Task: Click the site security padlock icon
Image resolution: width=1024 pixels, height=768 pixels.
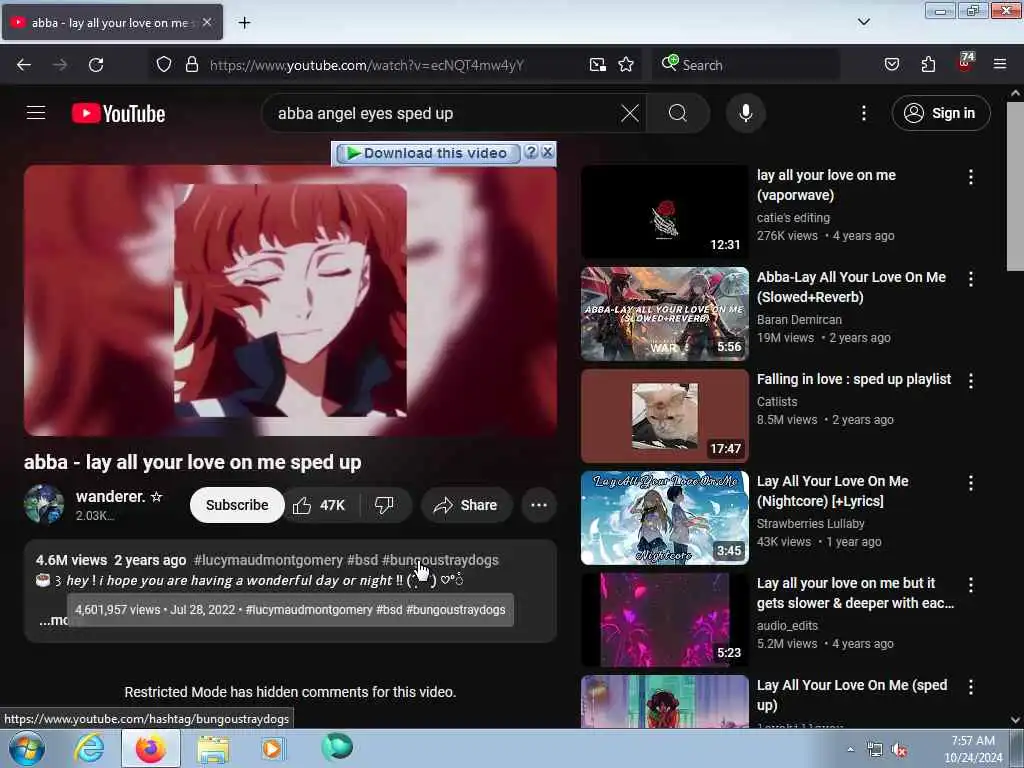Action: (x=191, y=65)
